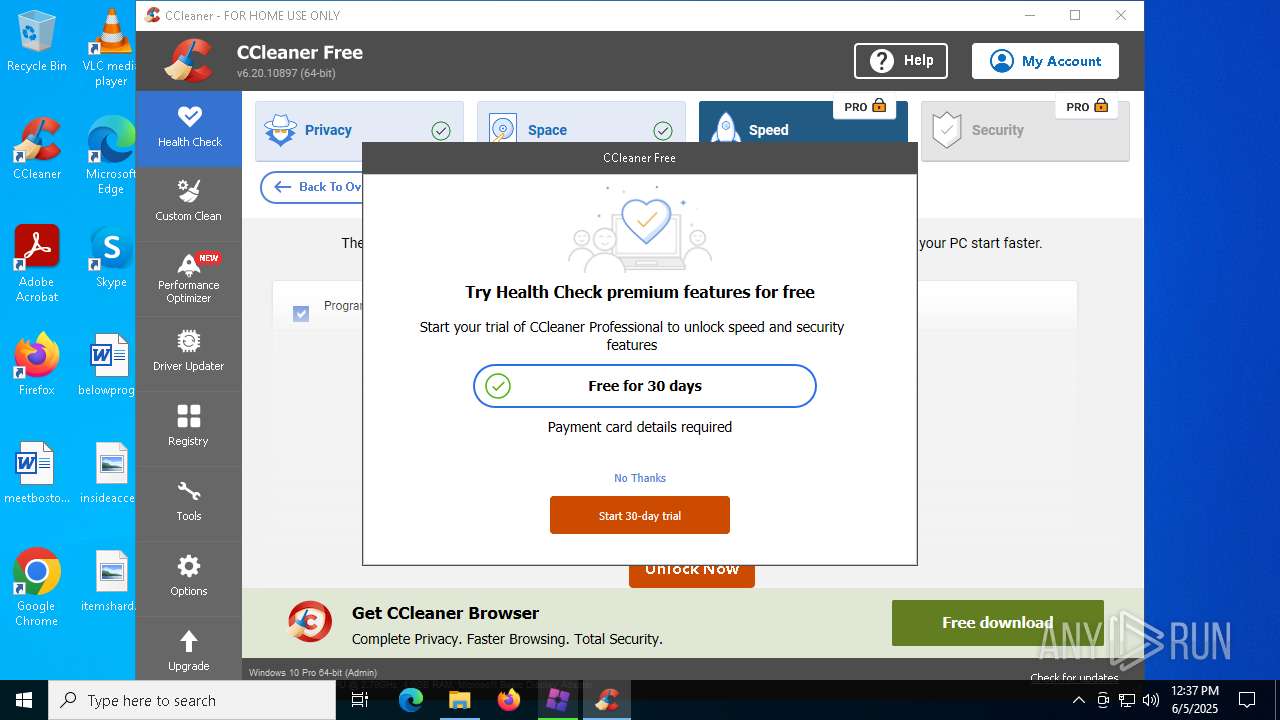Open Tools section
Image resolution: width=1280 pixels, height=720 pixels.
tap(189, 502)
